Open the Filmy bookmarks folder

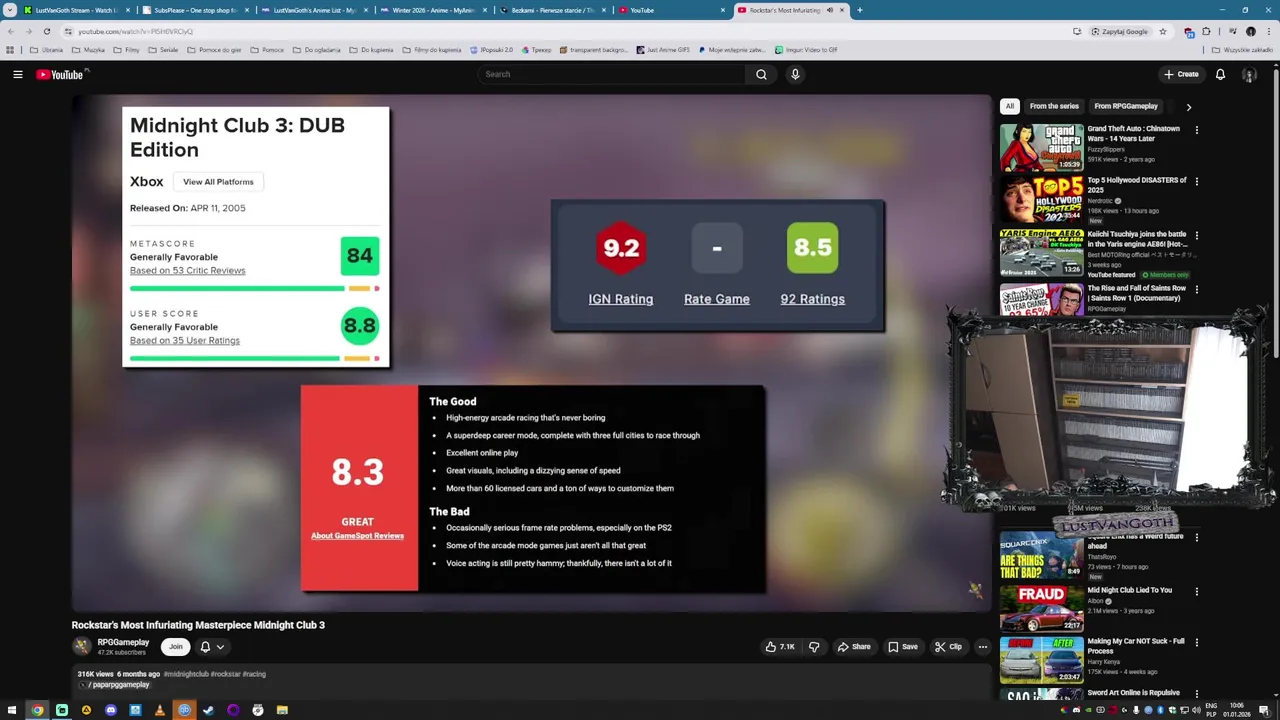[x=127, y=49]
